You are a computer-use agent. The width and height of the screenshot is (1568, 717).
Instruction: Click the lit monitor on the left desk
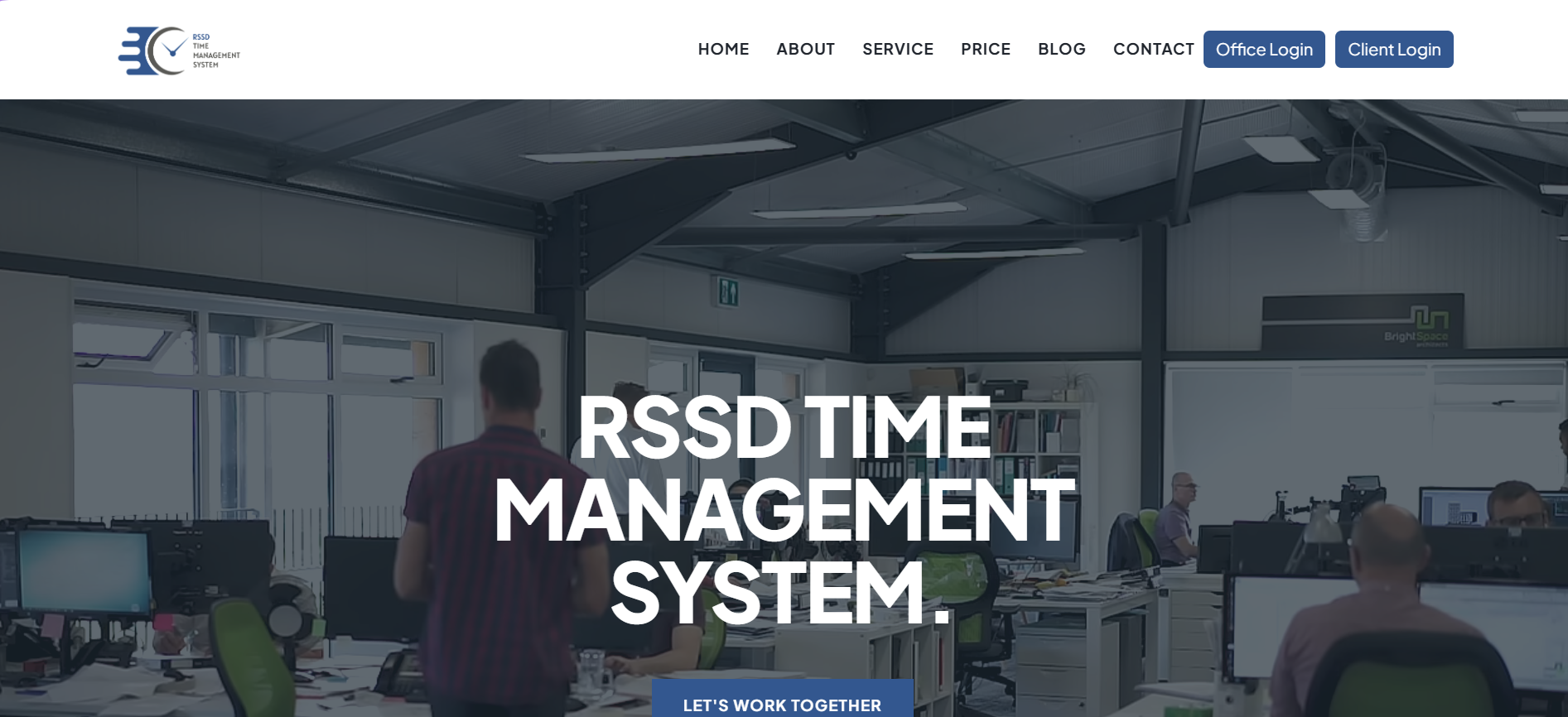(84, 570)
